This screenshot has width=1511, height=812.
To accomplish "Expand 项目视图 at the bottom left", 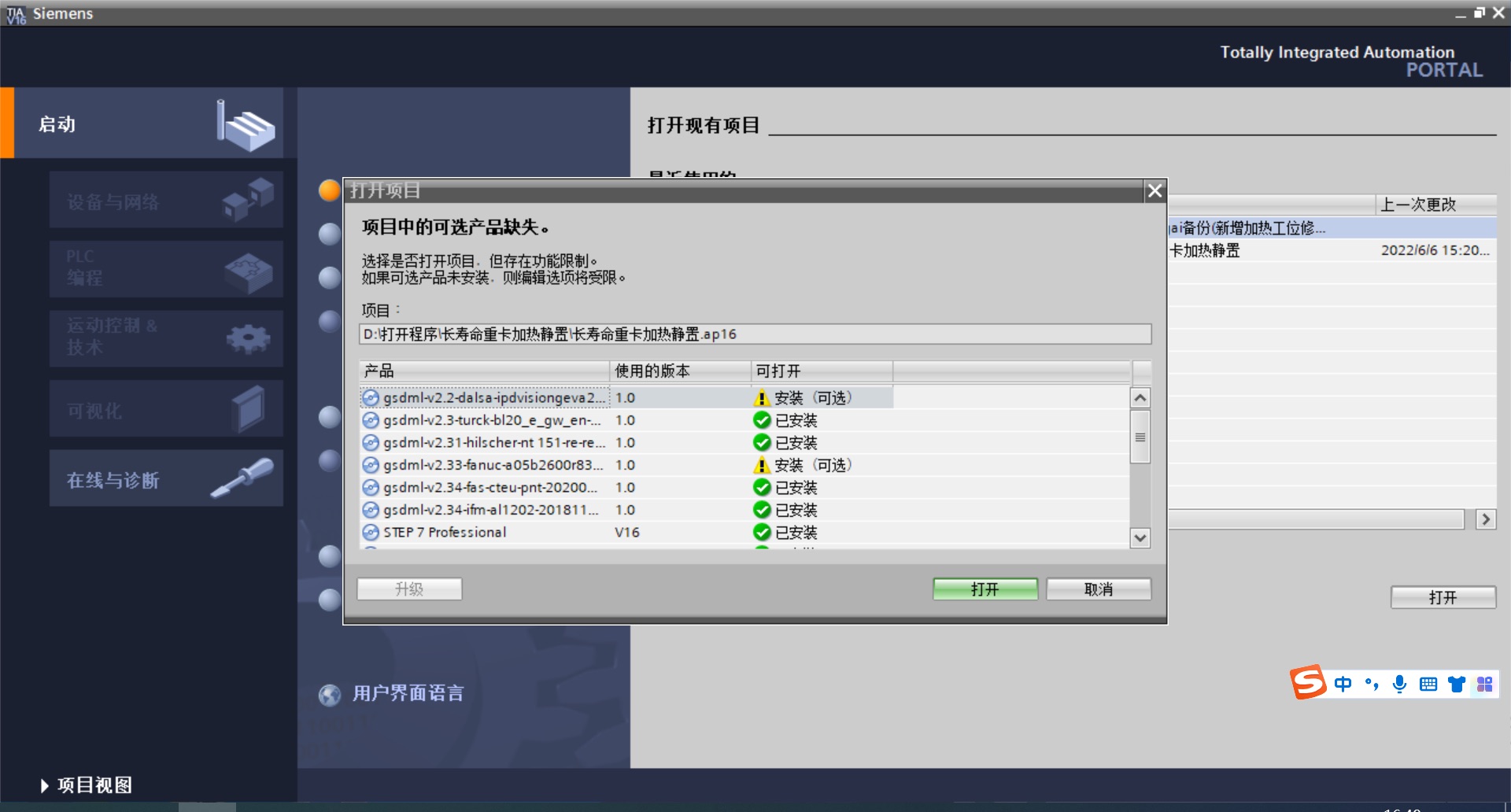I will (87, 784).
